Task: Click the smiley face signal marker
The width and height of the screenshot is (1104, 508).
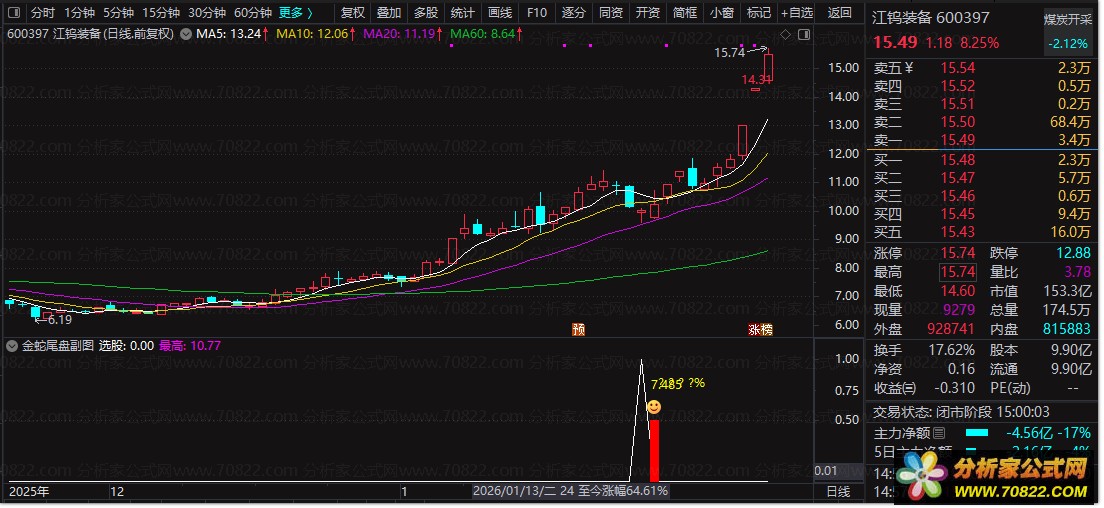Action: pos(653,407)
